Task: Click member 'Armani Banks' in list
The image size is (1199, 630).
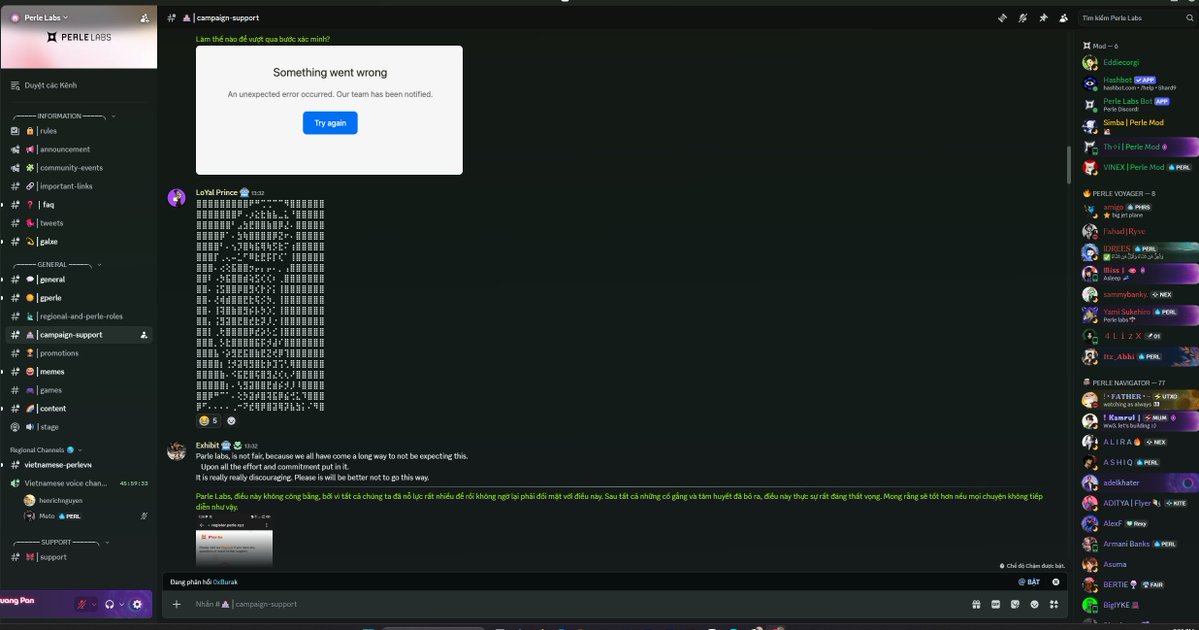Action: (1139, 544)
